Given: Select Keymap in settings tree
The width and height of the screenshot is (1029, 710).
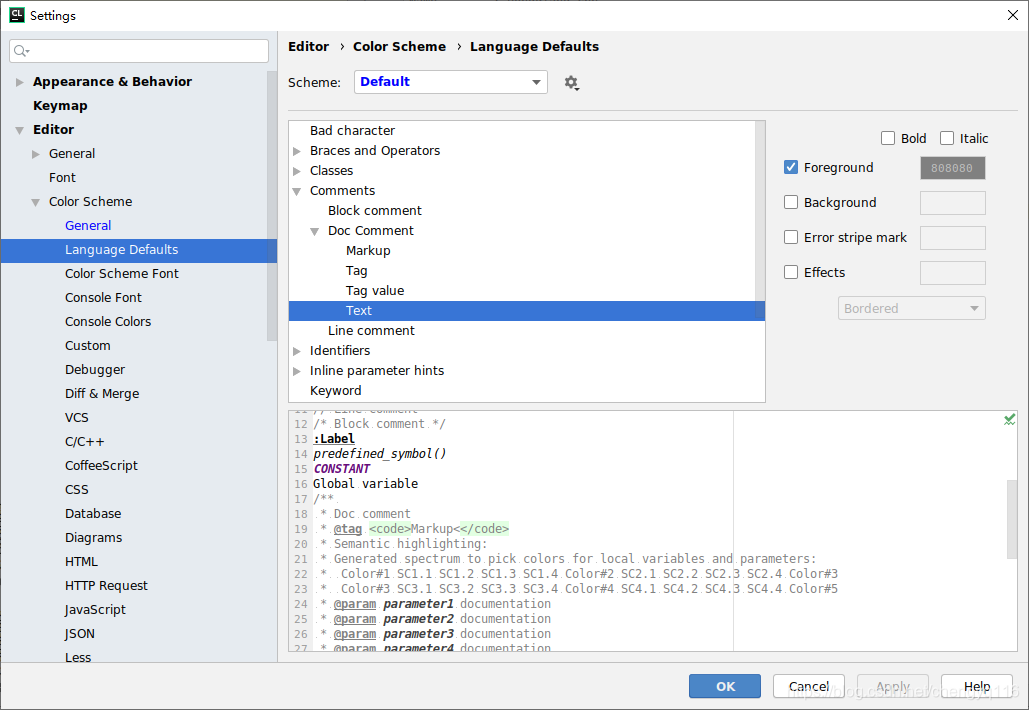Looking at the screenshot, I should (60, 106).
